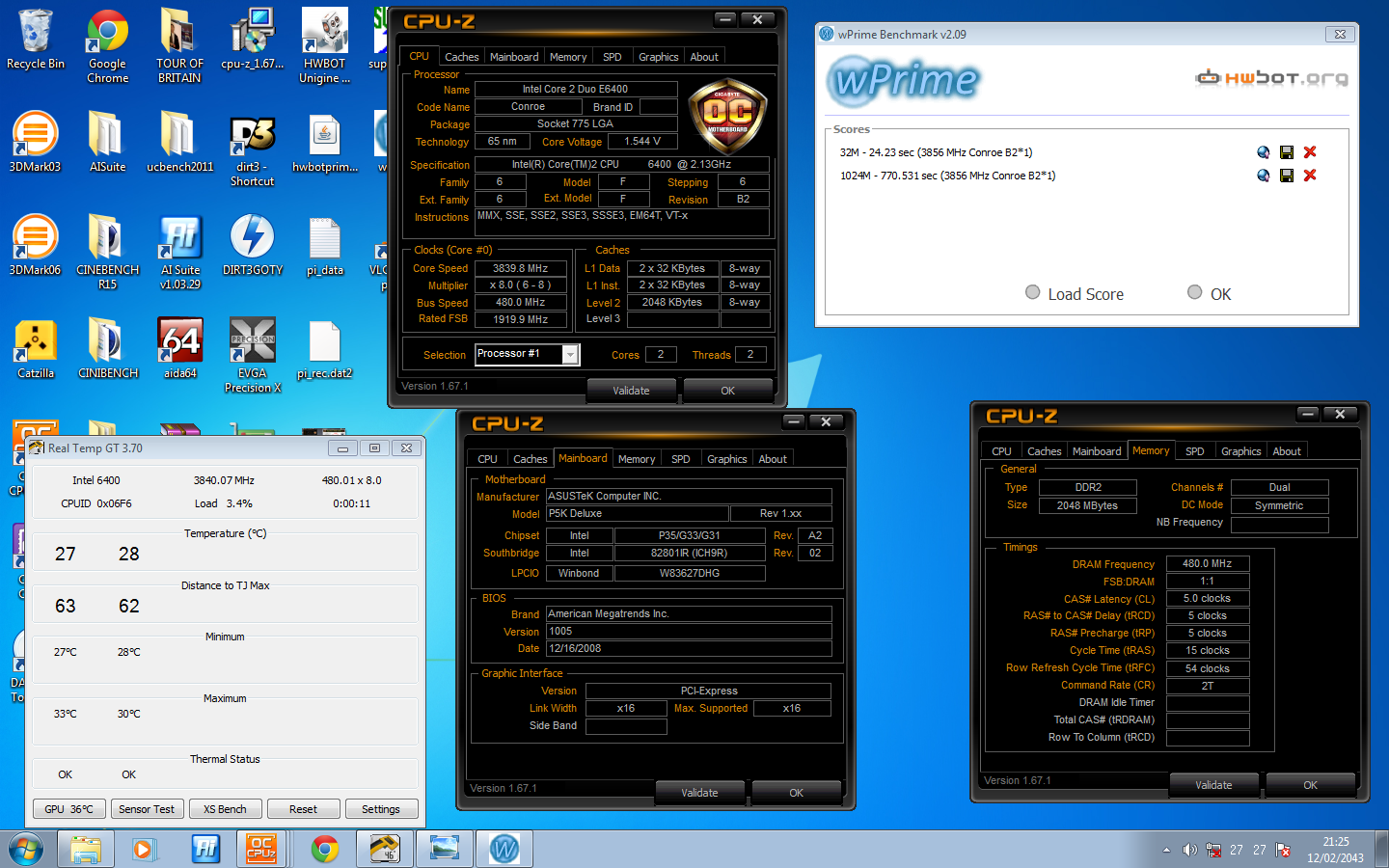This screenshot has width=1389, height=868.
Task: Open the AISuite folder icon
Action: pyautogui.click(x=107, y=142)
